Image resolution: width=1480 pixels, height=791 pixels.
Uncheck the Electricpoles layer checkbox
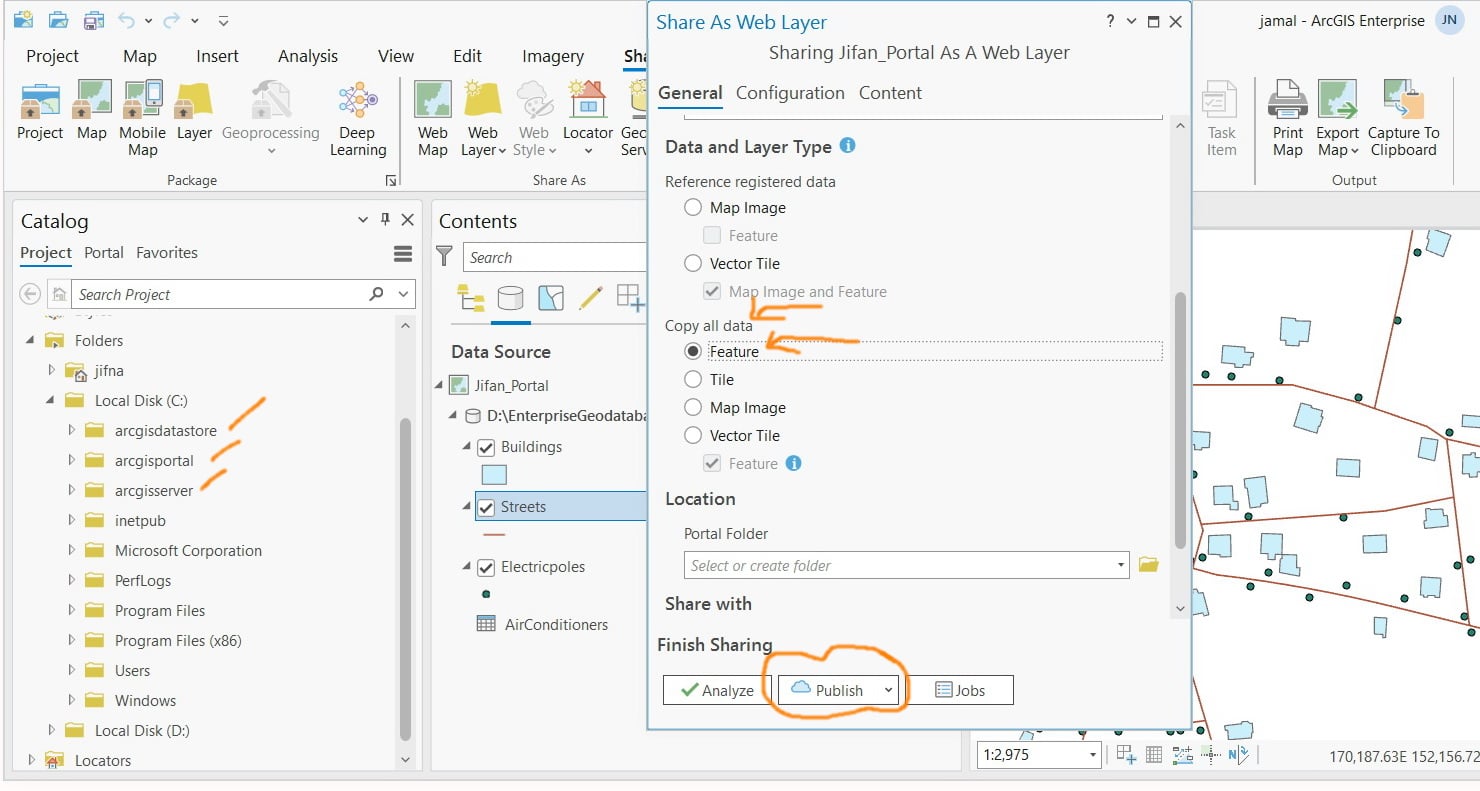(x=486, y=567)
